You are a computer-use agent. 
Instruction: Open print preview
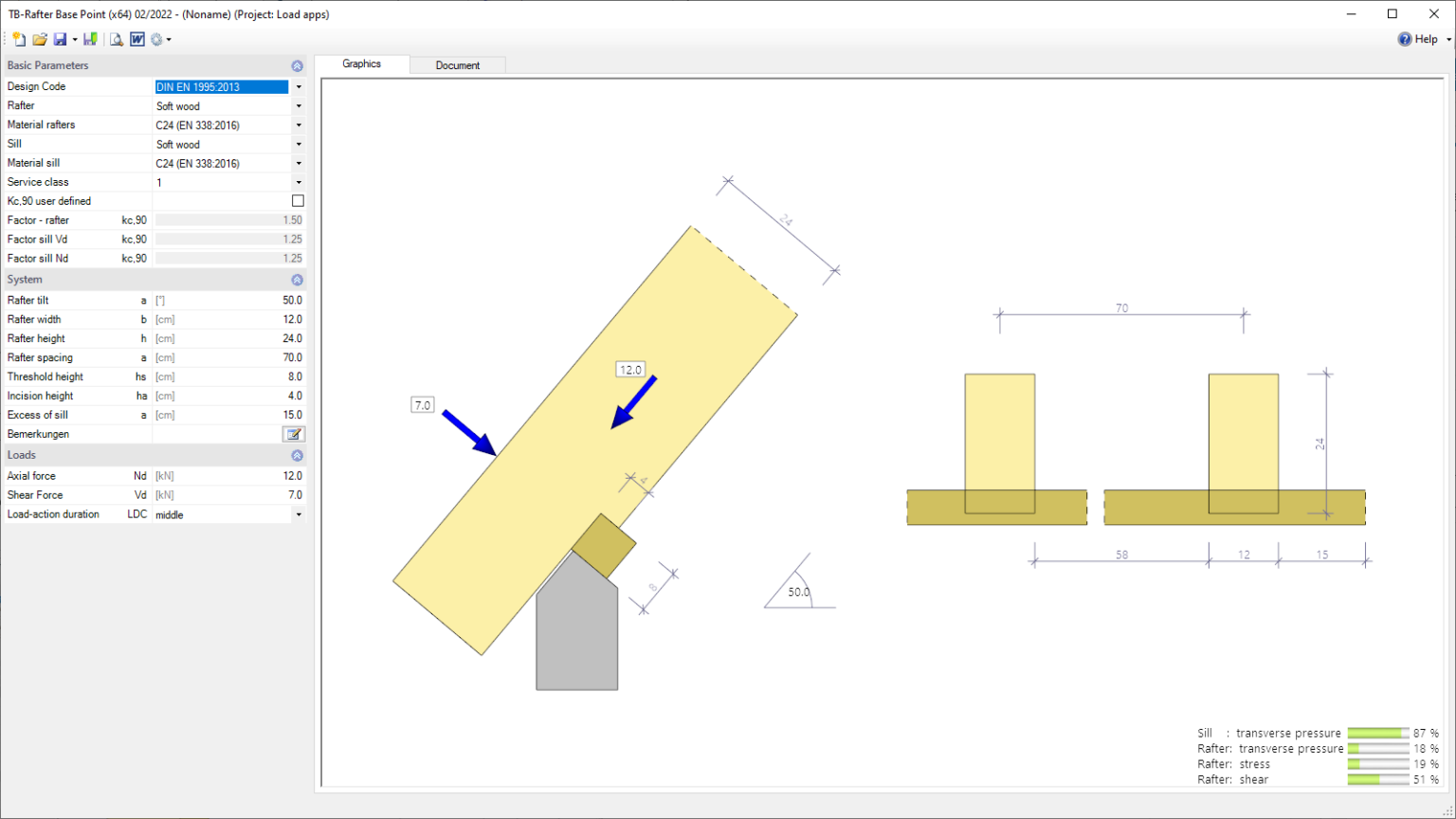coord(115,39)
